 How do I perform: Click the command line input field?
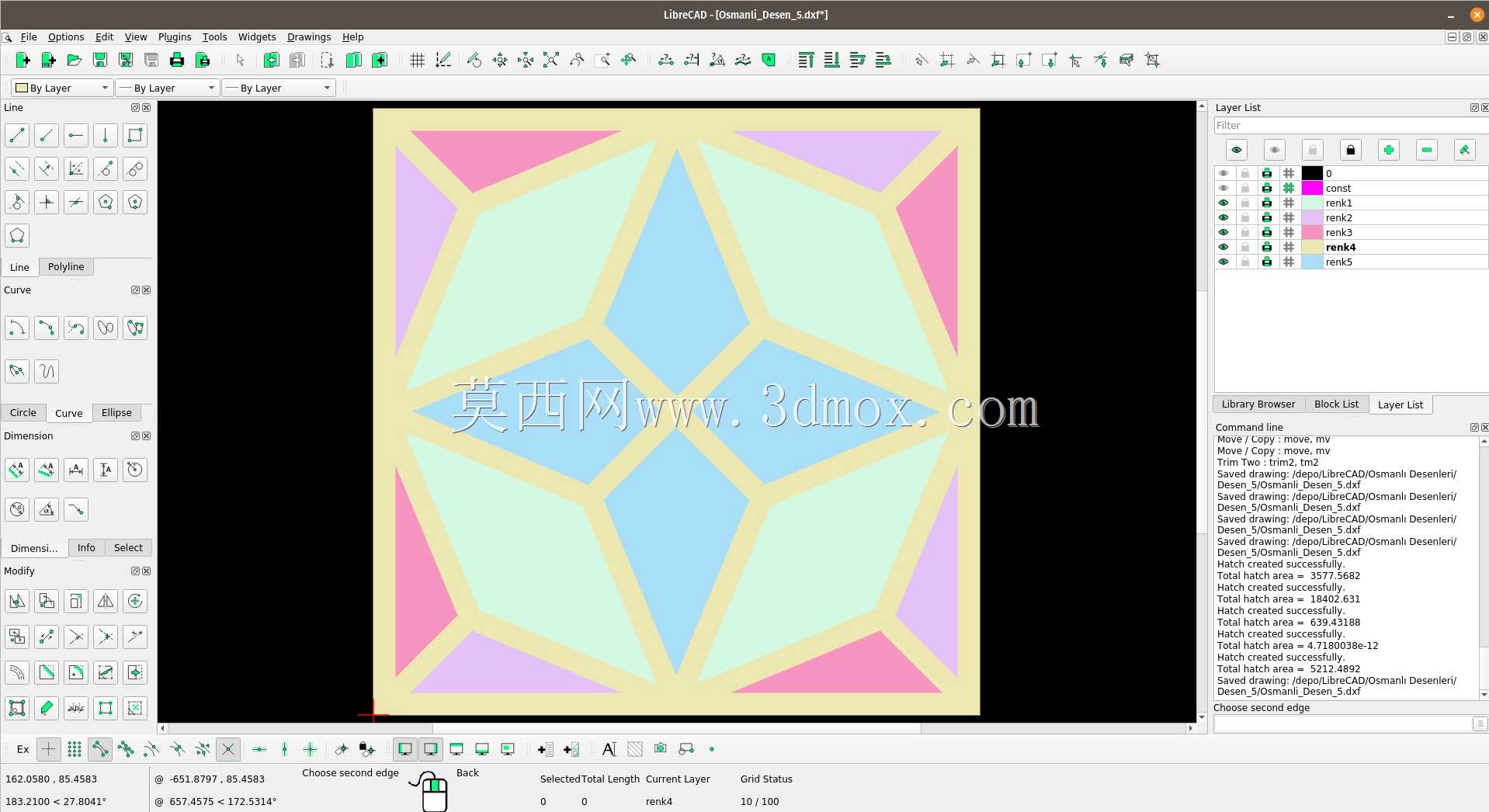(1343, 724)
